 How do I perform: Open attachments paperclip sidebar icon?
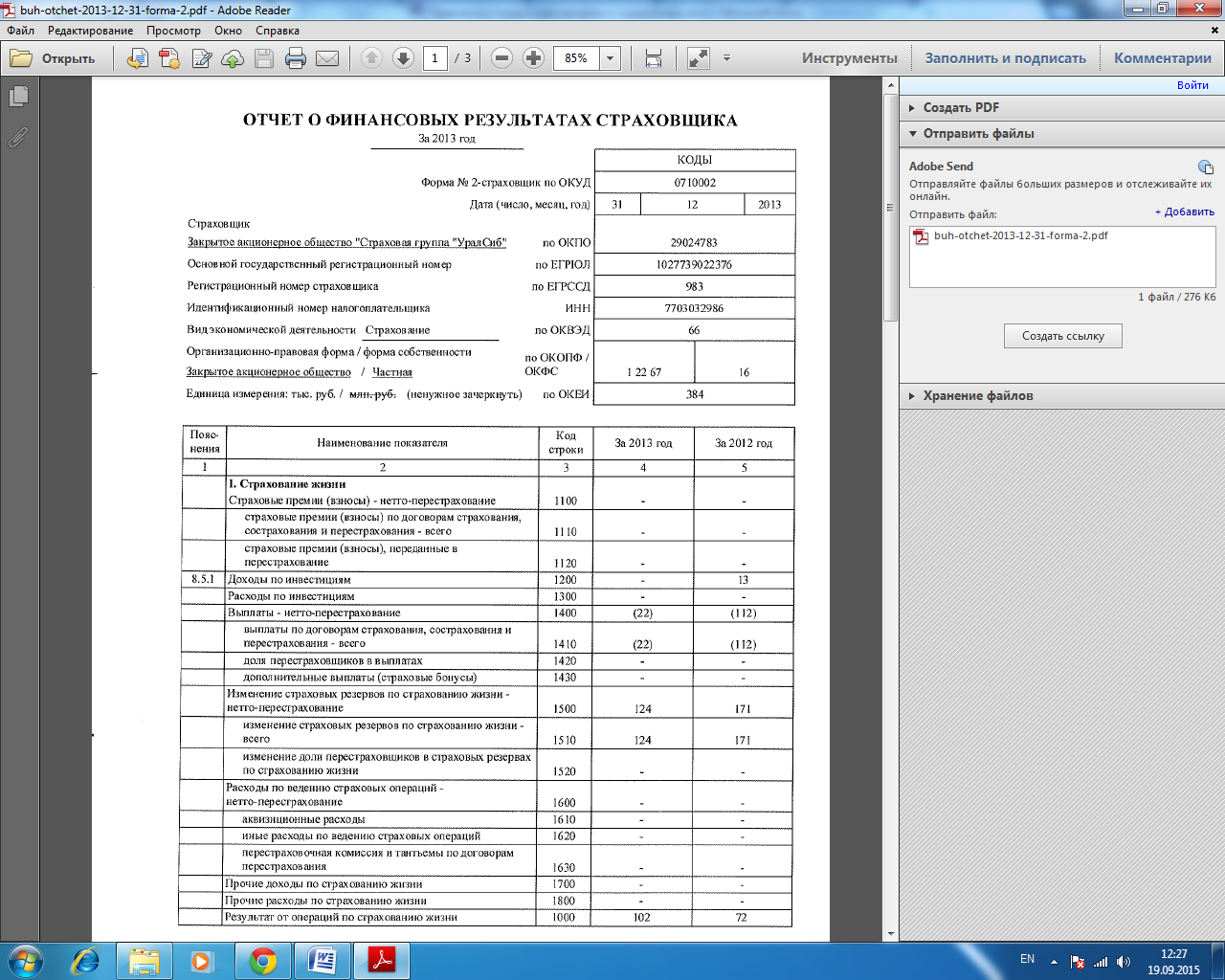(18, 137)
